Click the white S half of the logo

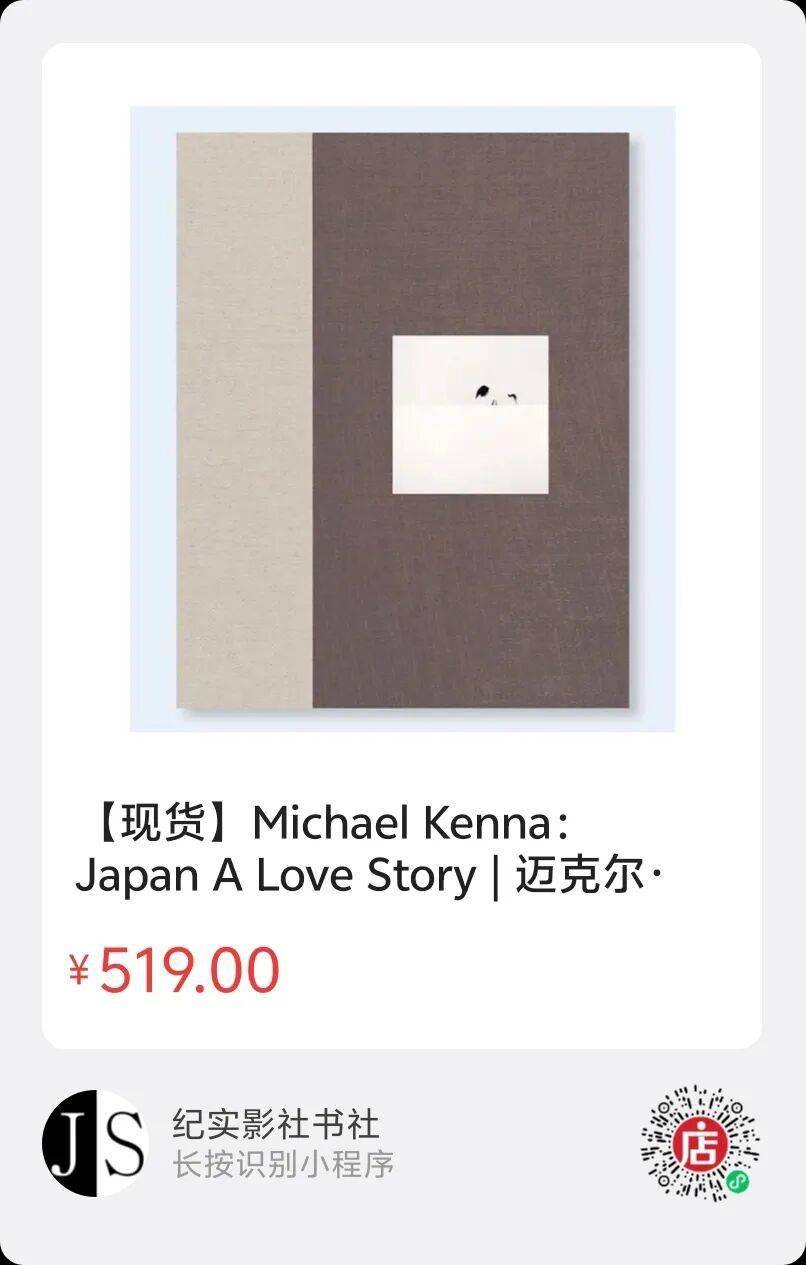[x=122, y=1143]
